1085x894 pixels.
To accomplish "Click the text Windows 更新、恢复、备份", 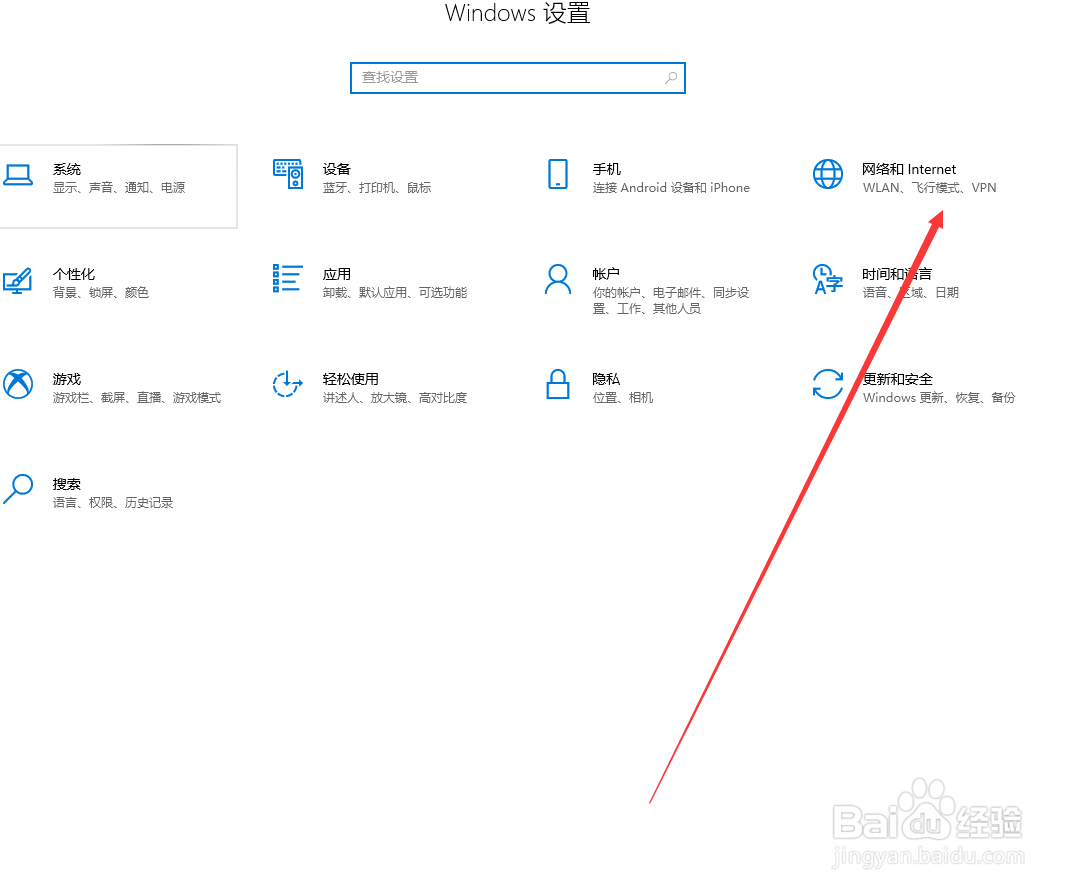I will pos(939,398).
